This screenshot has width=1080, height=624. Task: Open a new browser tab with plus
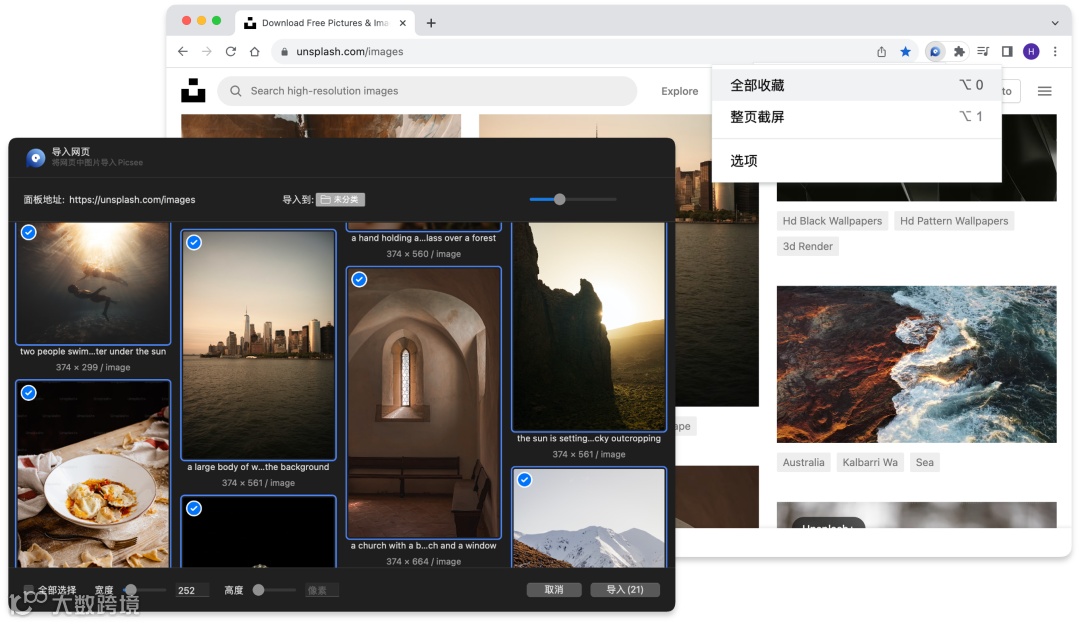pos(431,23)
